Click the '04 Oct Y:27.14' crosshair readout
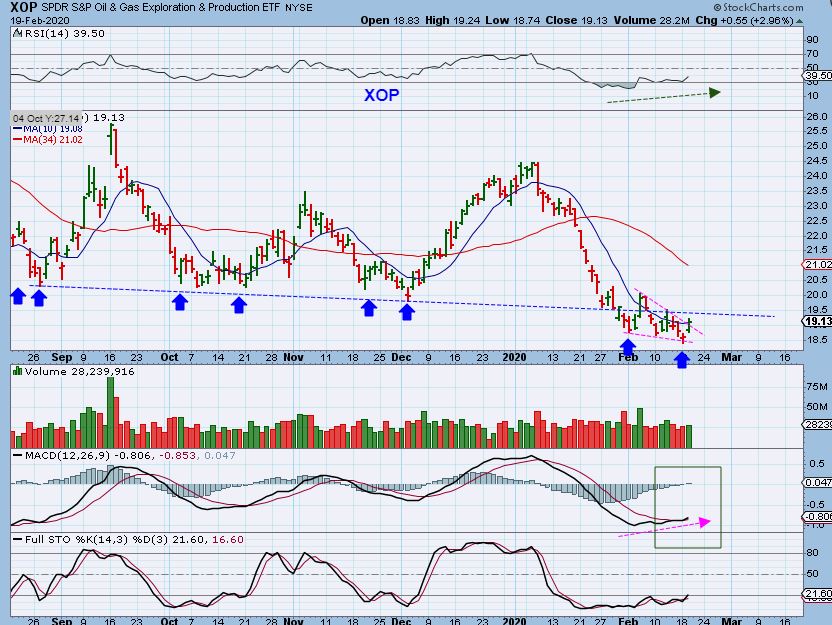The image size is (832, 625). click(x=46, y=118)
